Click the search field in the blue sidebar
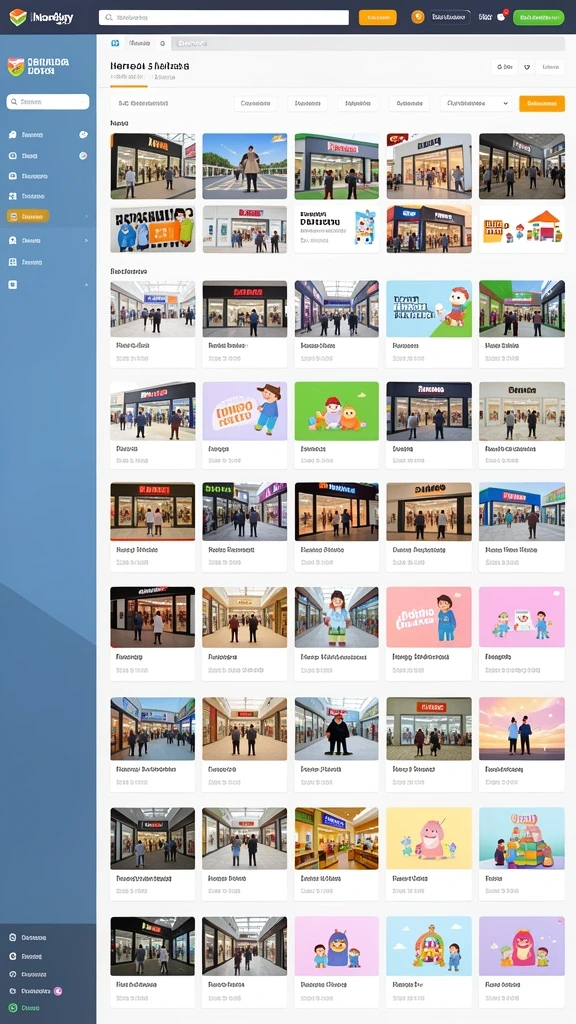Screen dimensions: 576x1024 click(x=48, y=102)
